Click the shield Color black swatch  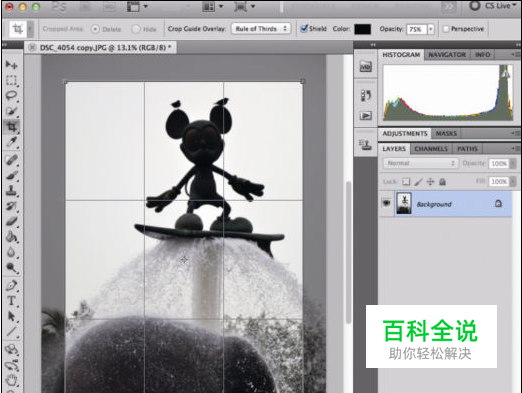[362, 29]
